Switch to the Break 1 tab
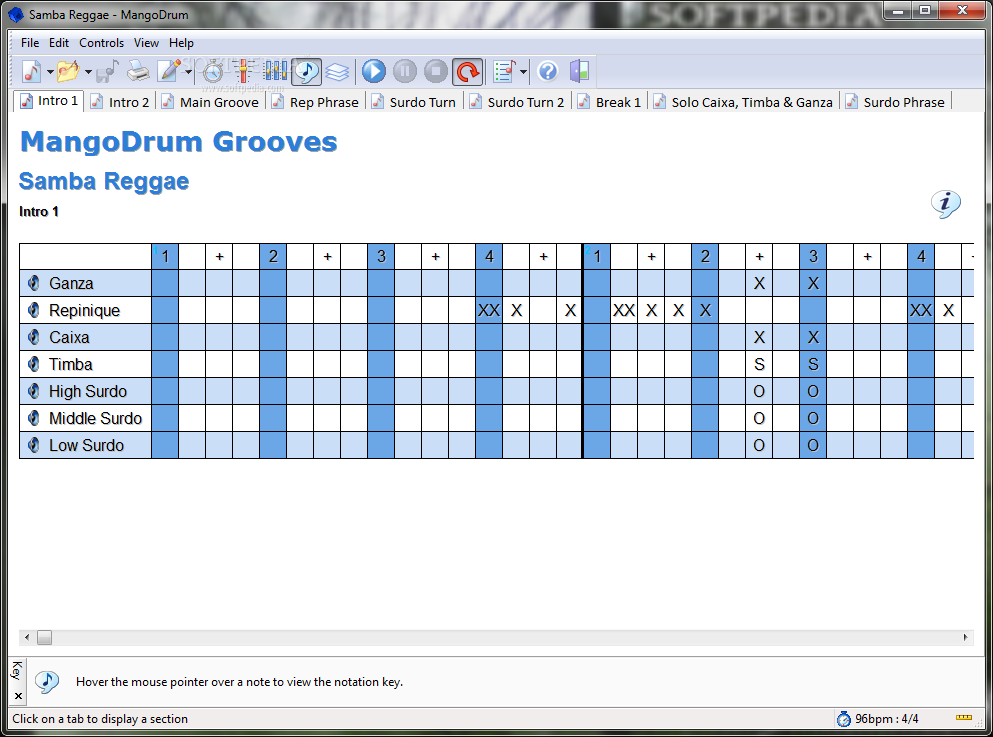 [609, 102]
